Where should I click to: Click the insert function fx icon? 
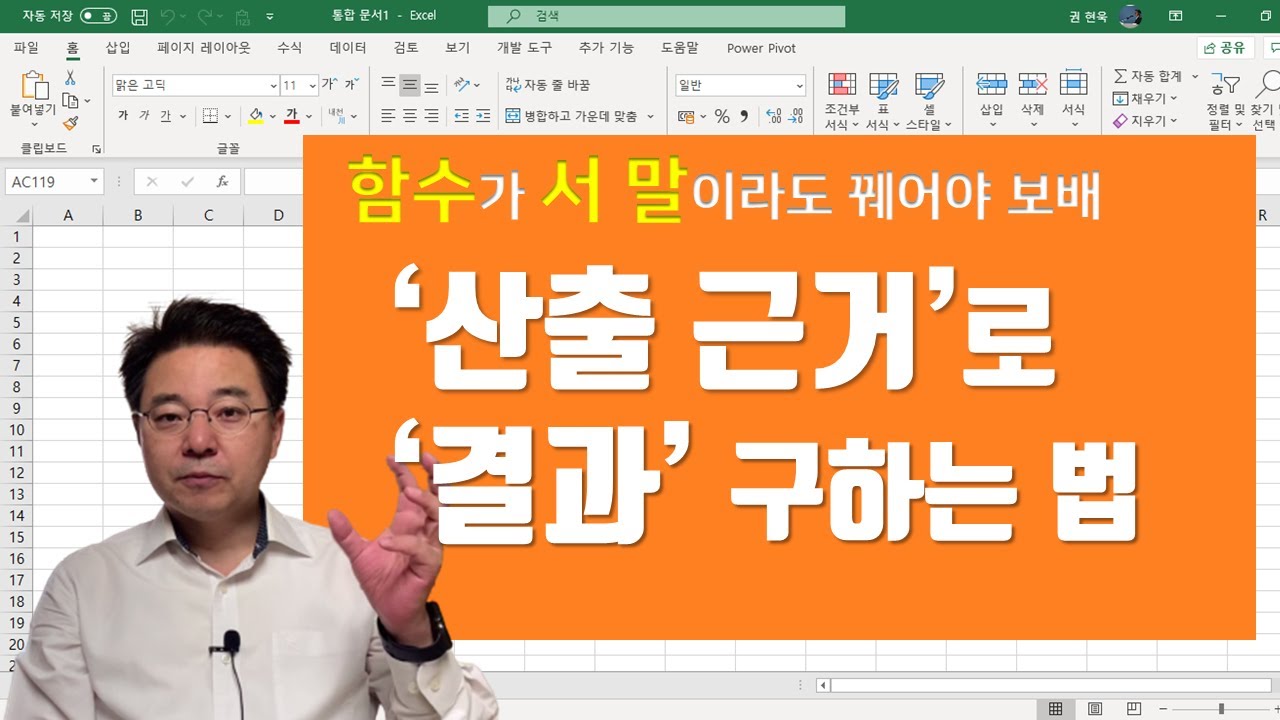click(222, 182)
